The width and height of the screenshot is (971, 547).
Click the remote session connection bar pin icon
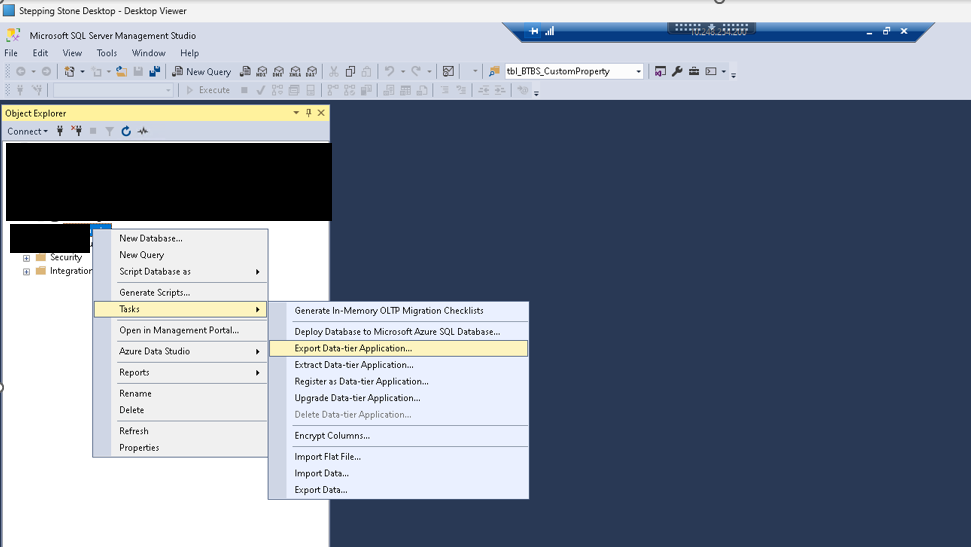point(534,31)
